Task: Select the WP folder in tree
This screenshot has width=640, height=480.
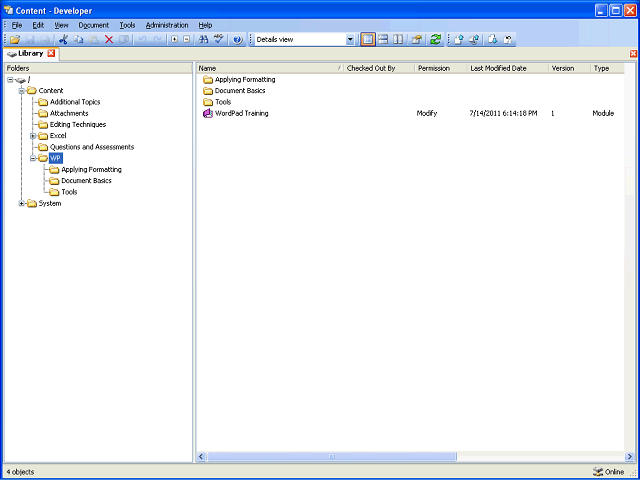Action: click(55, 158)
